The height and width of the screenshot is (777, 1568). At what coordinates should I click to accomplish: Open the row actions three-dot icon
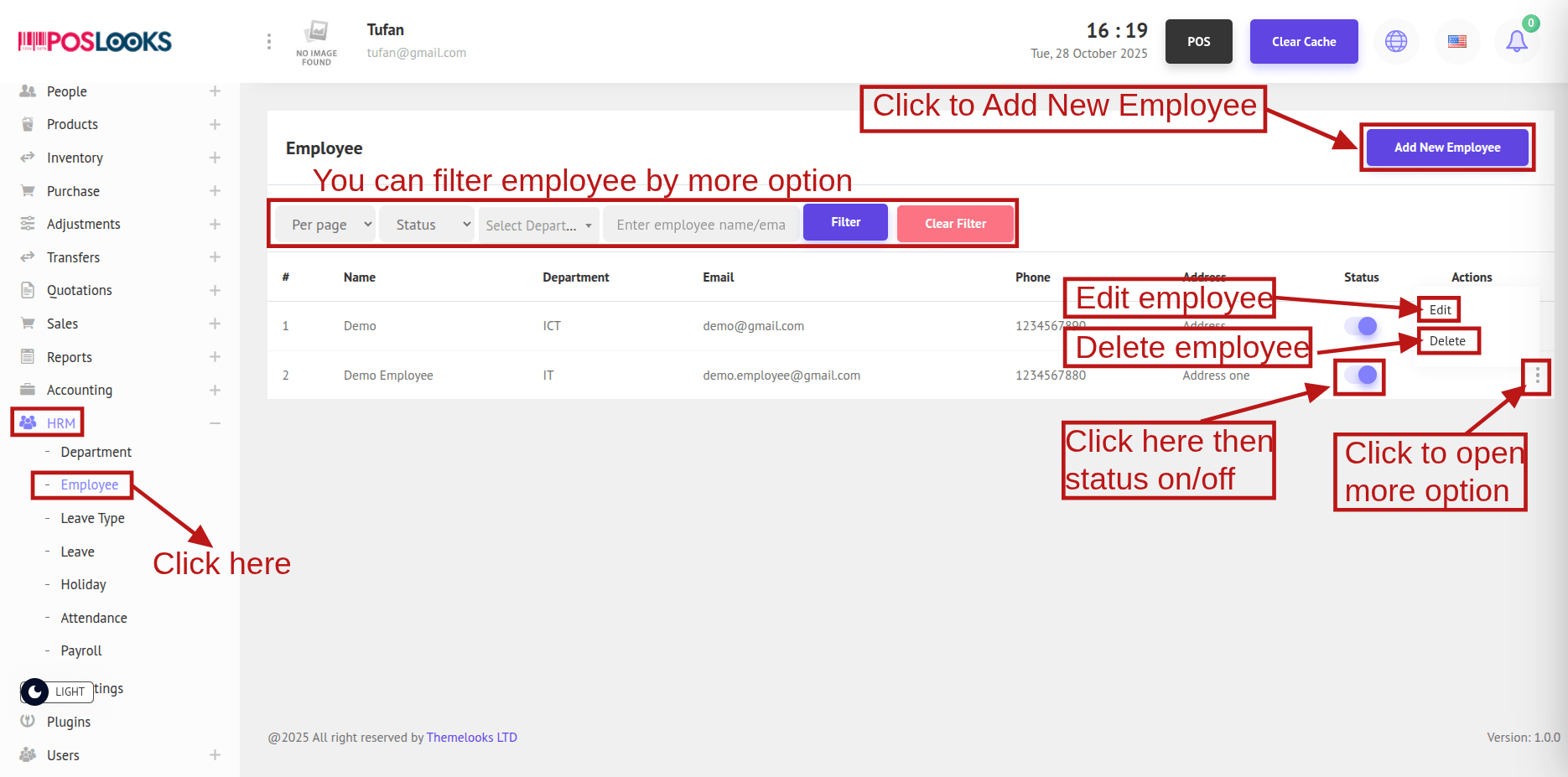(1537, 376)
